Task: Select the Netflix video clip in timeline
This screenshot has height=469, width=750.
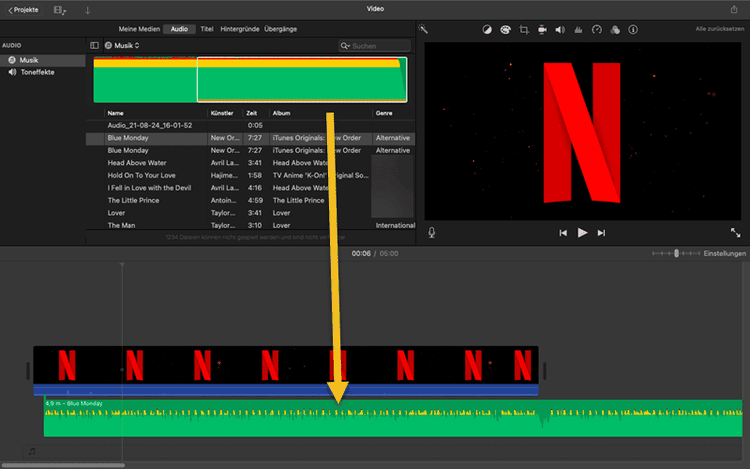Action: [x=286, y=365]
